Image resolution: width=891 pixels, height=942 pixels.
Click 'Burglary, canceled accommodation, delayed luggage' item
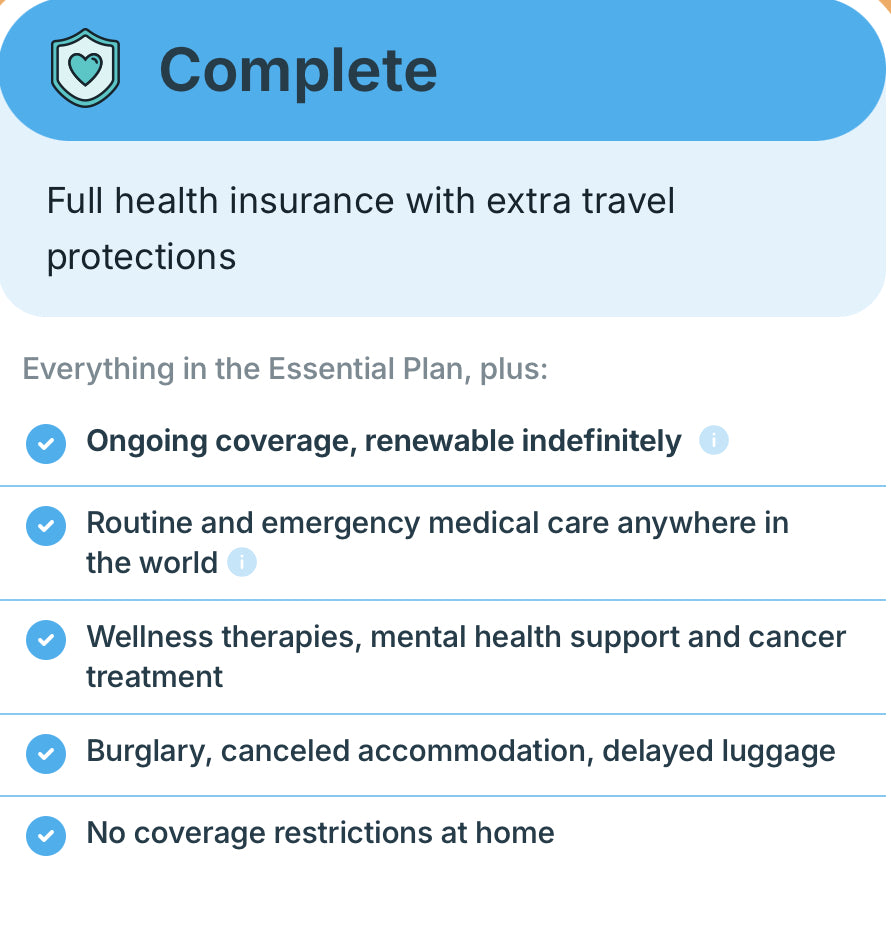[460, 751]
